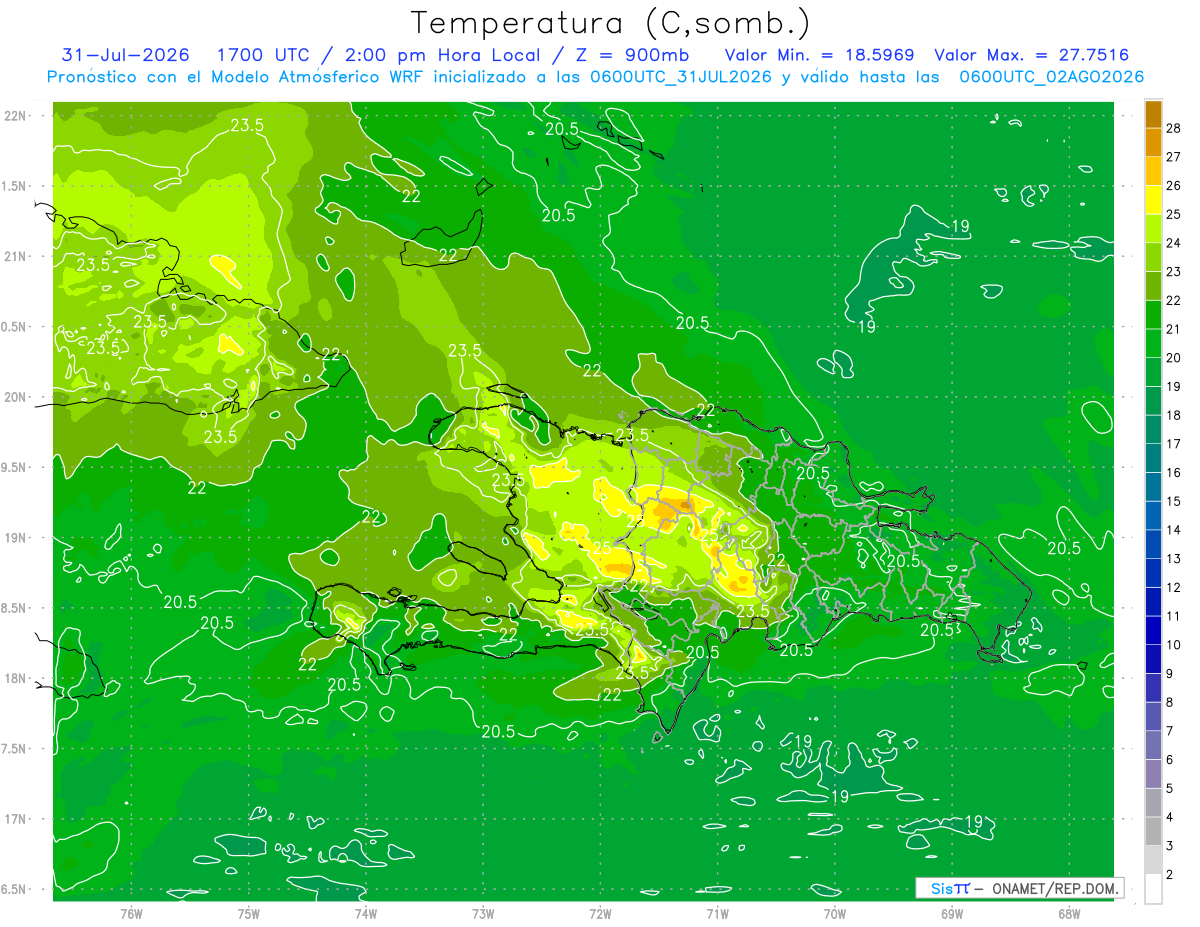The height and width of the screenshot is (927, 1200).
Task: Select the "Z = 900mb" level label
Action: coord(632,55)
